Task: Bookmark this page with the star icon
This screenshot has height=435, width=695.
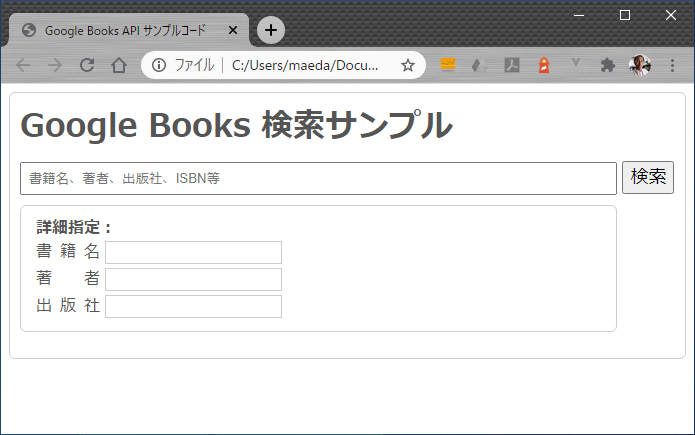Action: [x=408, y=65]
